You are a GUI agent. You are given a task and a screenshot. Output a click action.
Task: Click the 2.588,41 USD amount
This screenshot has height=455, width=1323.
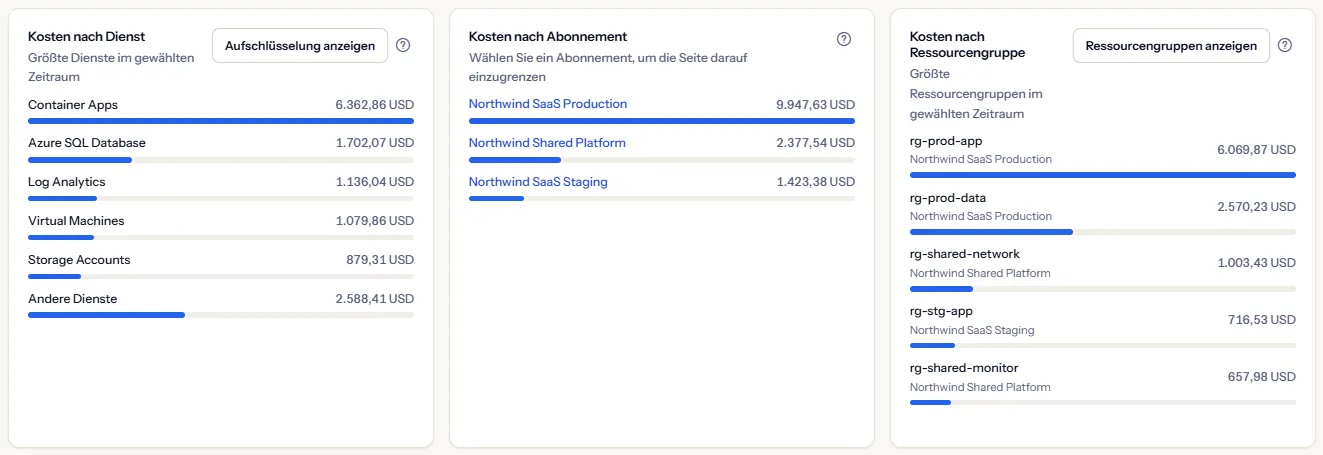375,299
